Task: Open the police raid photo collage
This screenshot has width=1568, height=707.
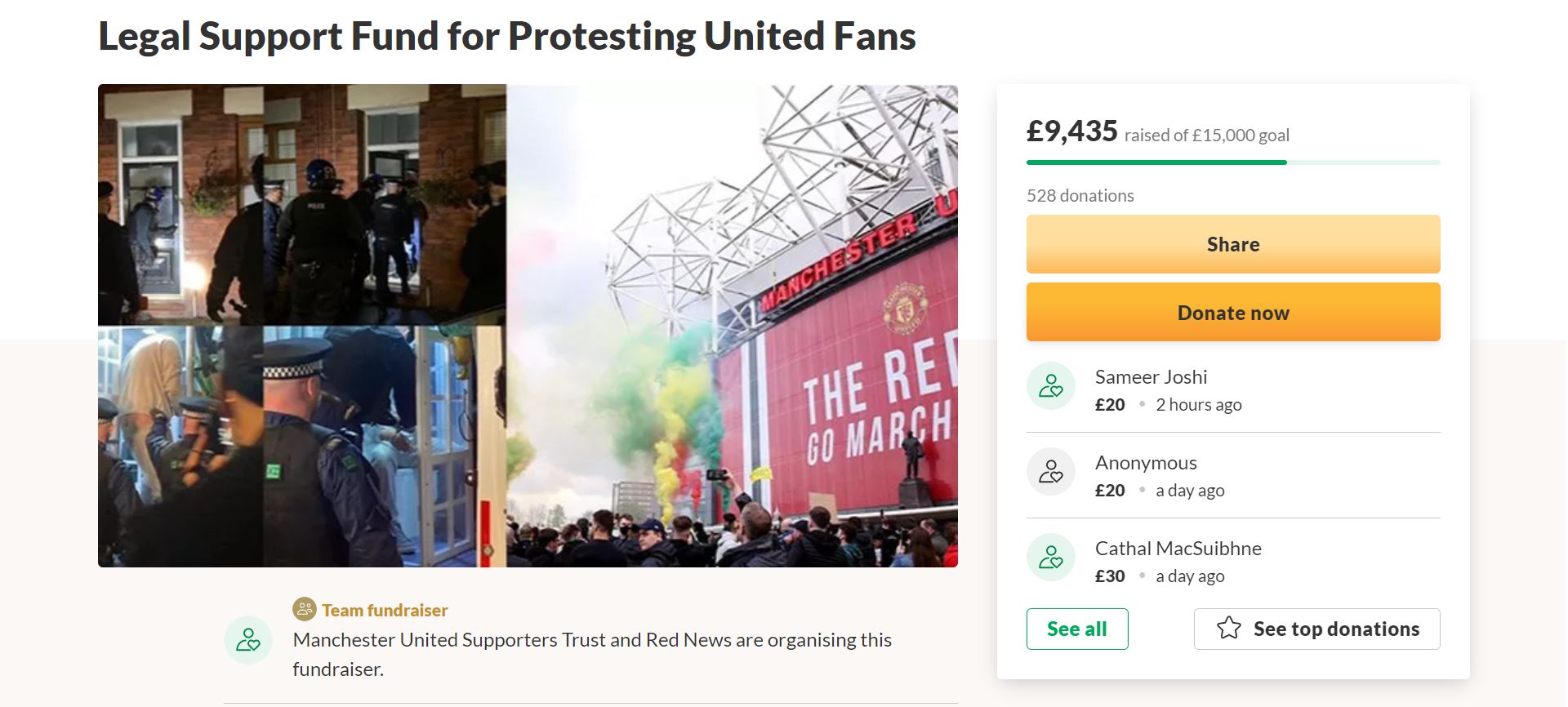Action: point(302,325)
